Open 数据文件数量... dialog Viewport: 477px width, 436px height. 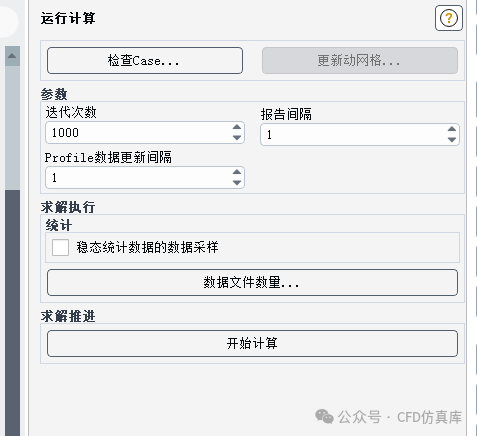point(252,283)
